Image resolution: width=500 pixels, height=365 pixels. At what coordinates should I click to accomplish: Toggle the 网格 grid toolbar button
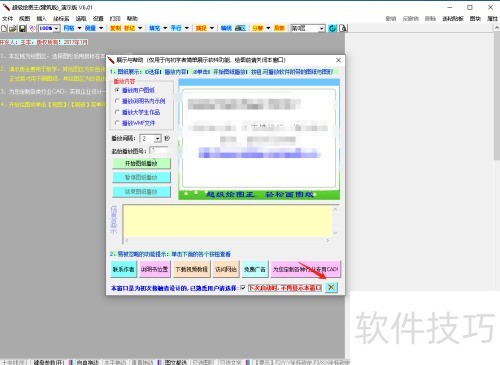69,28
